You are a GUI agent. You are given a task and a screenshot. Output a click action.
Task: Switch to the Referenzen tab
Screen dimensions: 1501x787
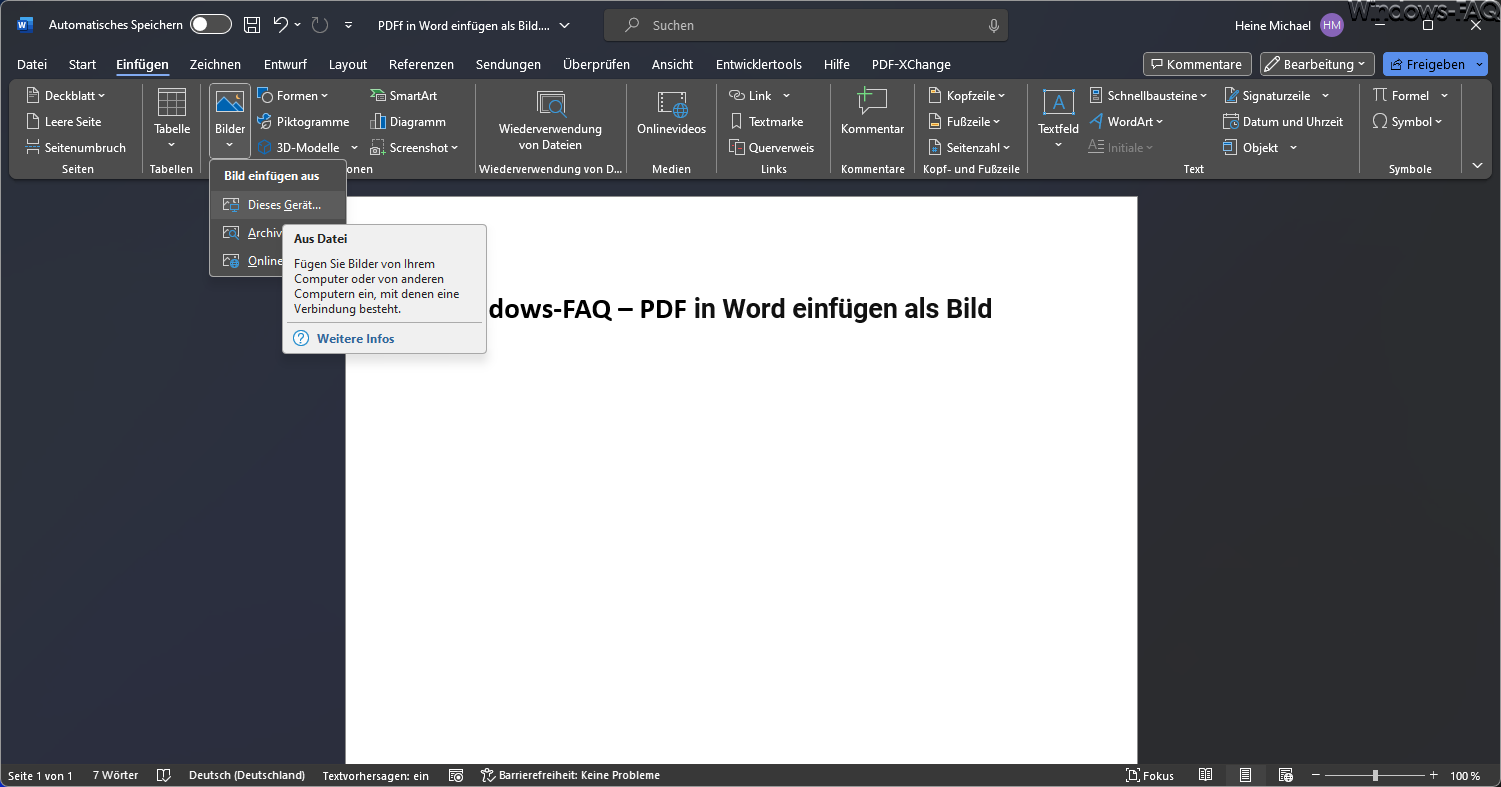421,64
